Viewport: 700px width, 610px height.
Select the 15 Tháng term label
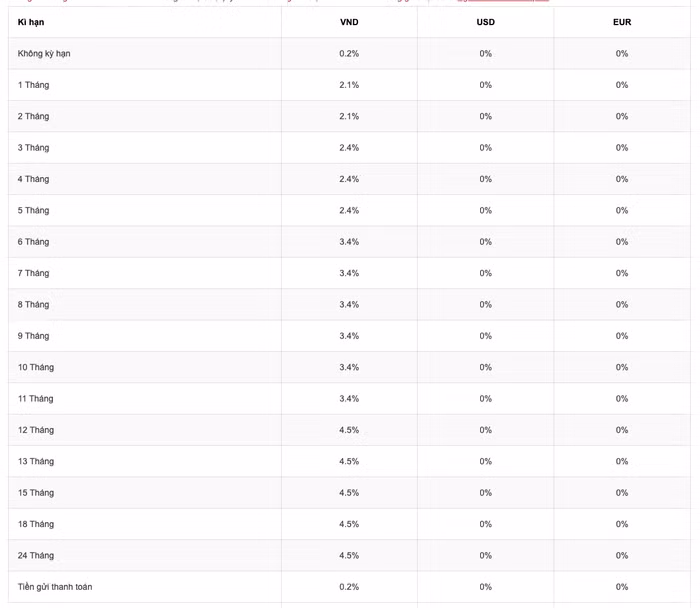tap(36, 493)
